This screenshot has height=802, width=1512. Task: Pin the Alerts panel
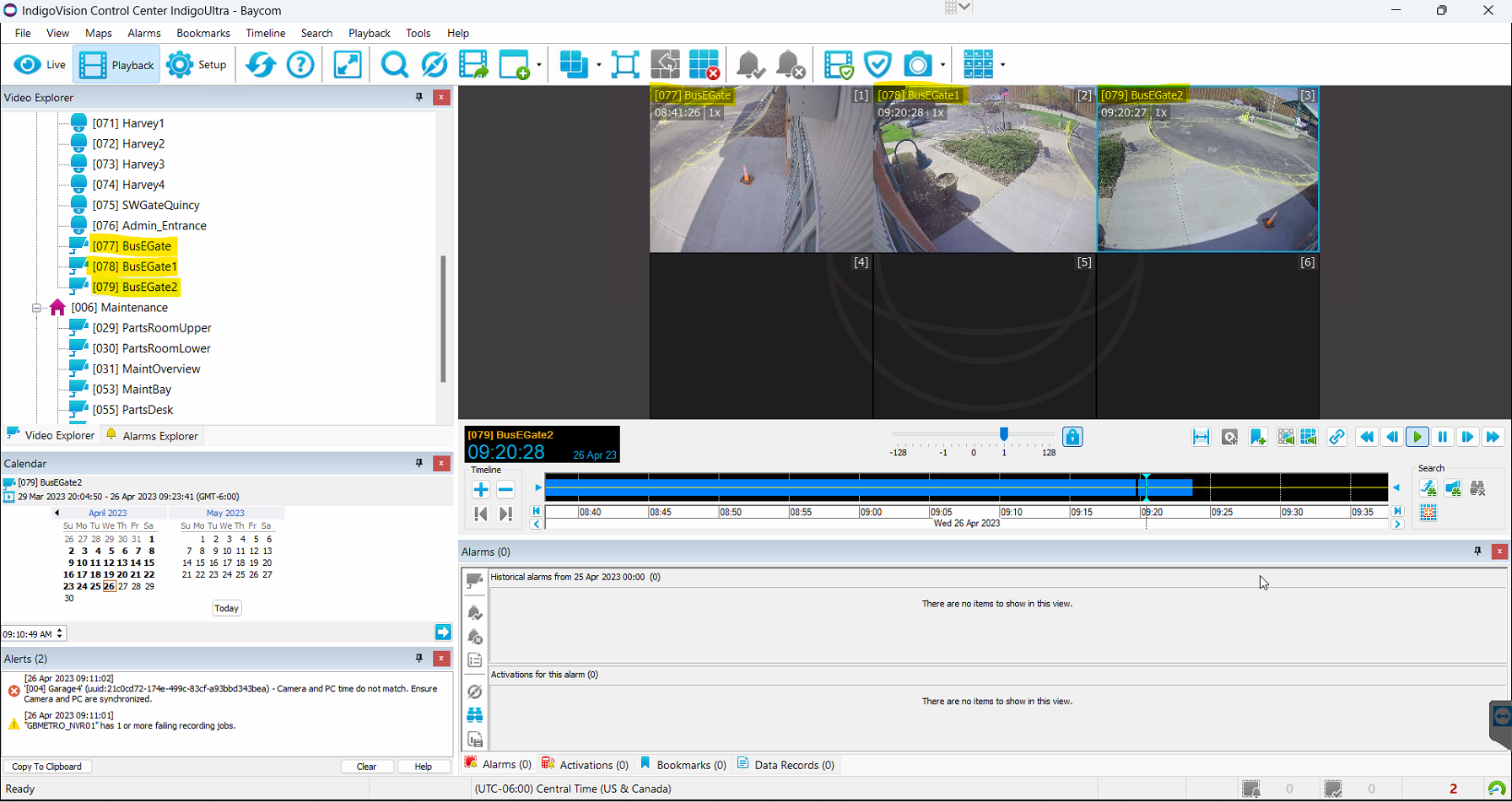[x=419, y=659]
